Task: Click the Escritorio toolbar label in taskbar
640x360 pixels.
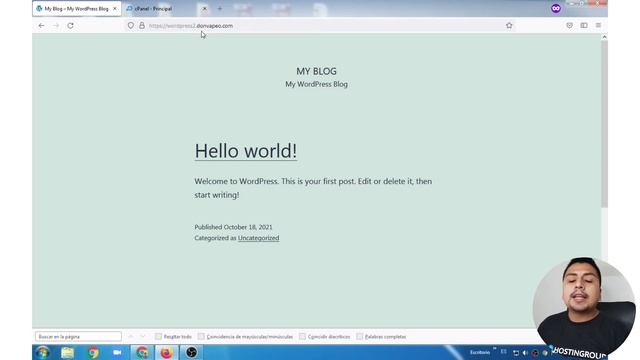Action: 480,352
